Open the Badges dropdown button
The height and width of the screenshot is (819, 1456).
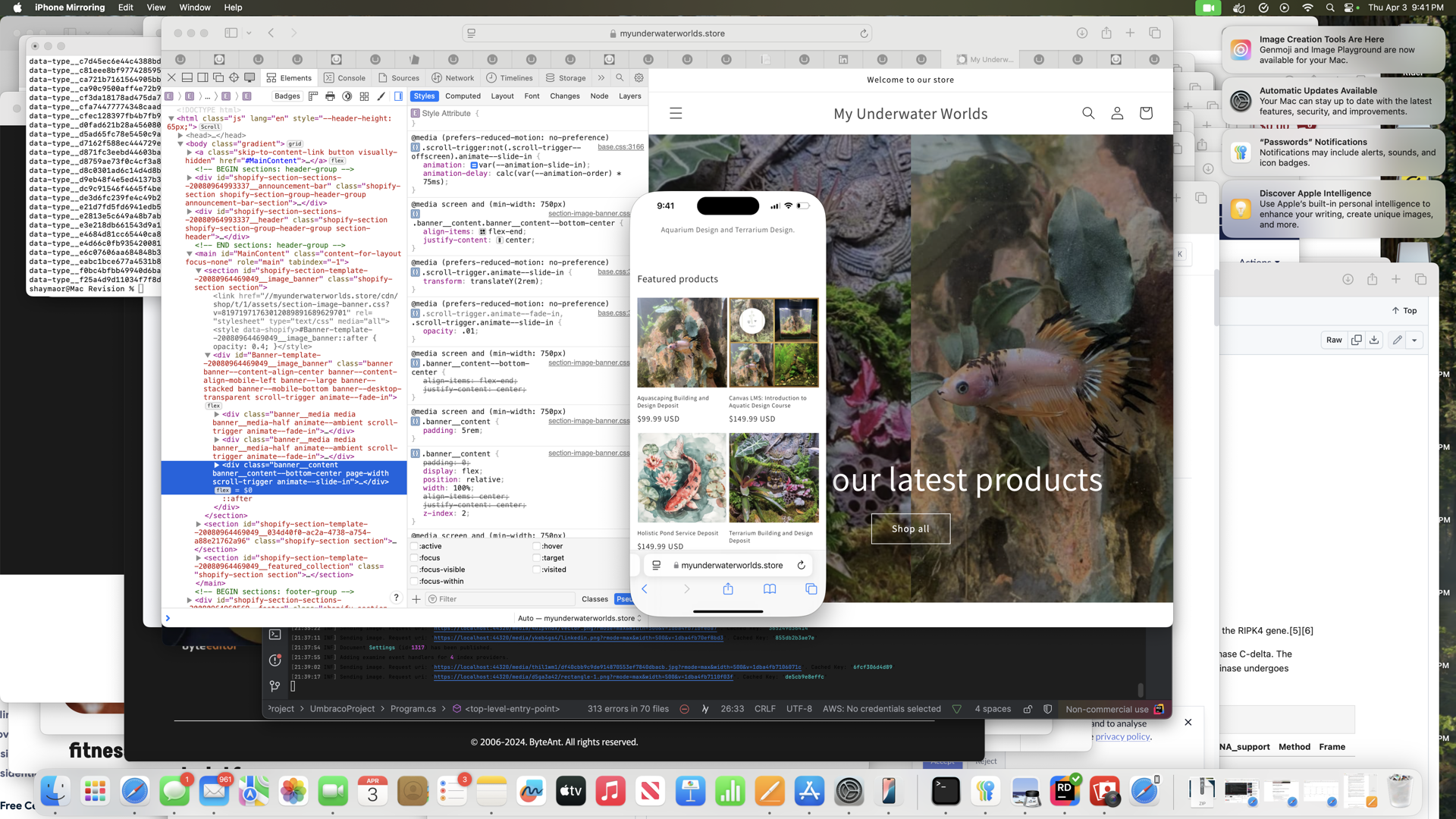click(x=287, y=96)
